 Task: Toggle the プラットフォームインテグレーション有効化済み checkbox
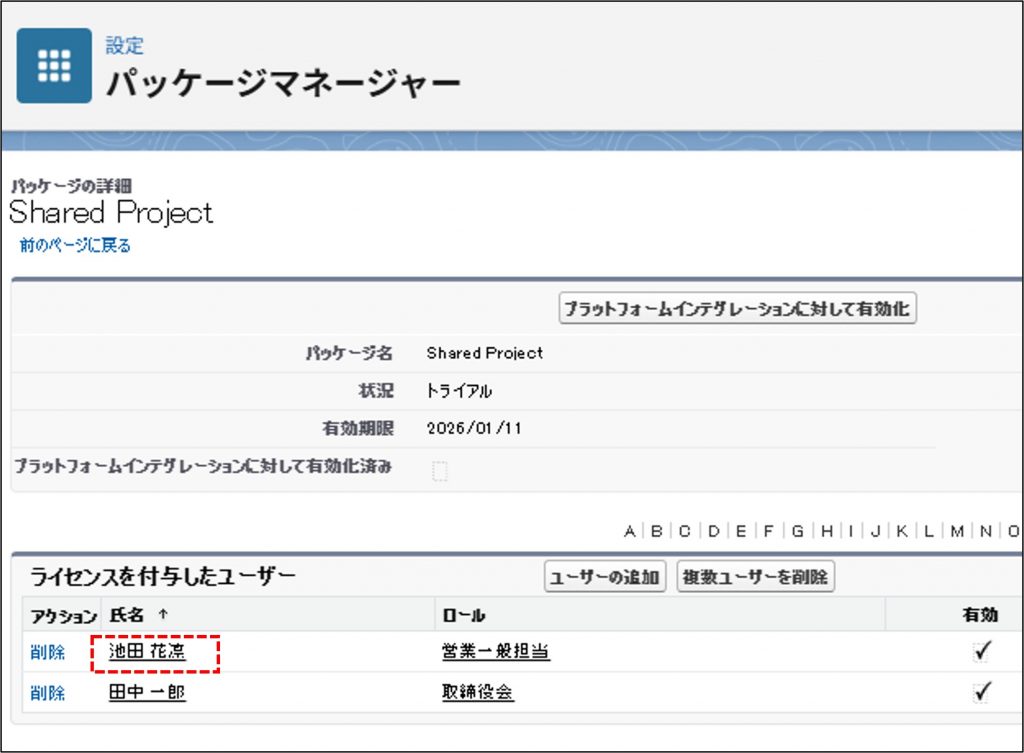pos(439,470)
